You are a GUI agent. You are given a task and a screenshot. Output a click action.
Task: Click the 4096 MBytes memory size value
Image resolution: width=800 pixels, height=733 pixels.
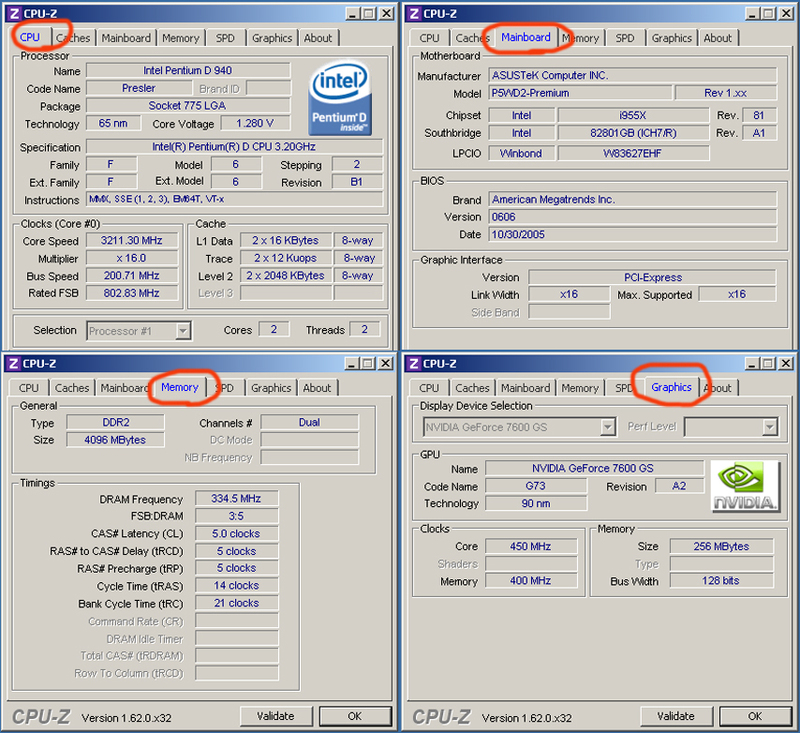[116, 440]
